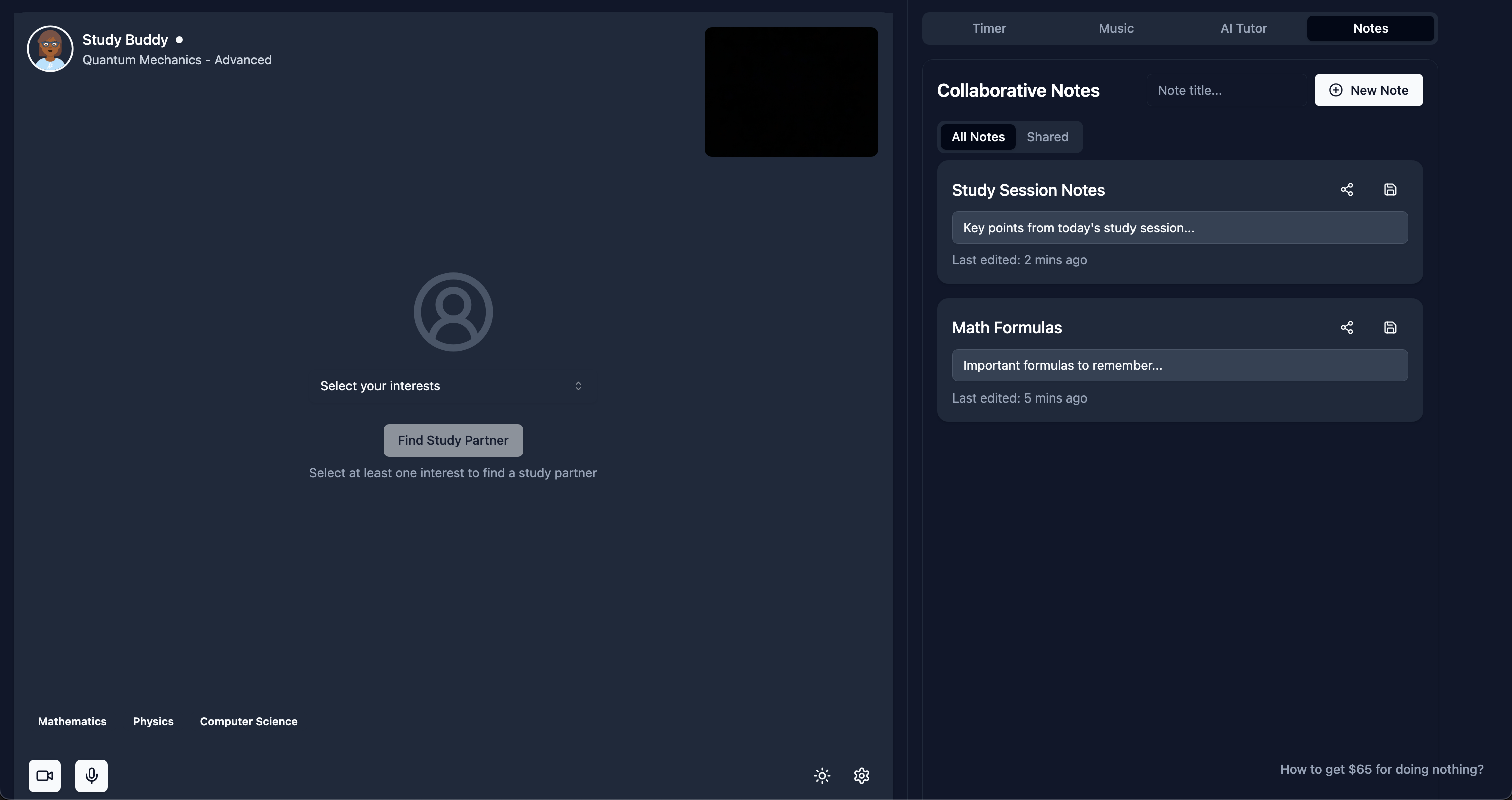The height and width of the screenshot is (800, 1512).
Task: Save the Study Session Notes note
Action: (x=1390, y=190)
